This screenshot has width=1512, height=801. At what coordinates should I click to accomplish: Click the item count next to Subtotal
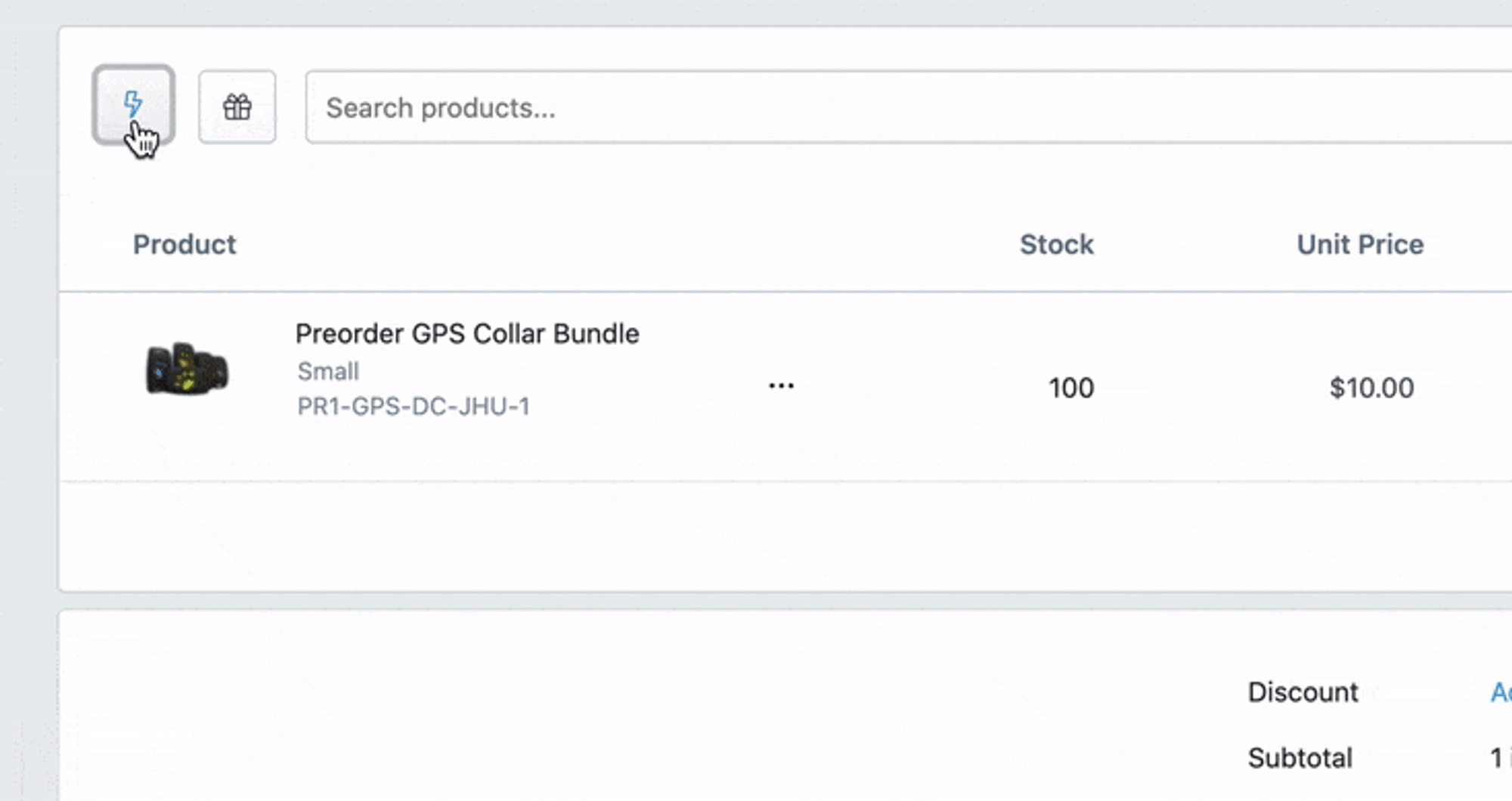[x=1497, y=758]
